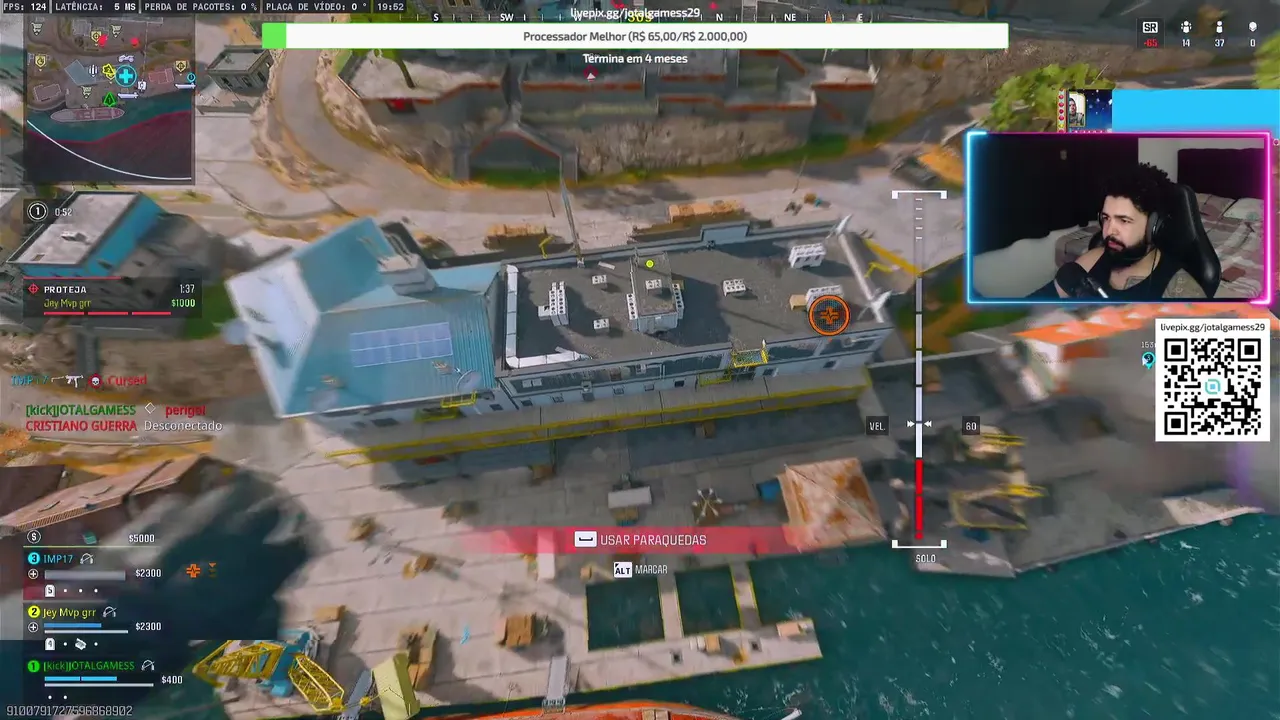Click the small avatar card above webcam

click(x=1075, y=110)
